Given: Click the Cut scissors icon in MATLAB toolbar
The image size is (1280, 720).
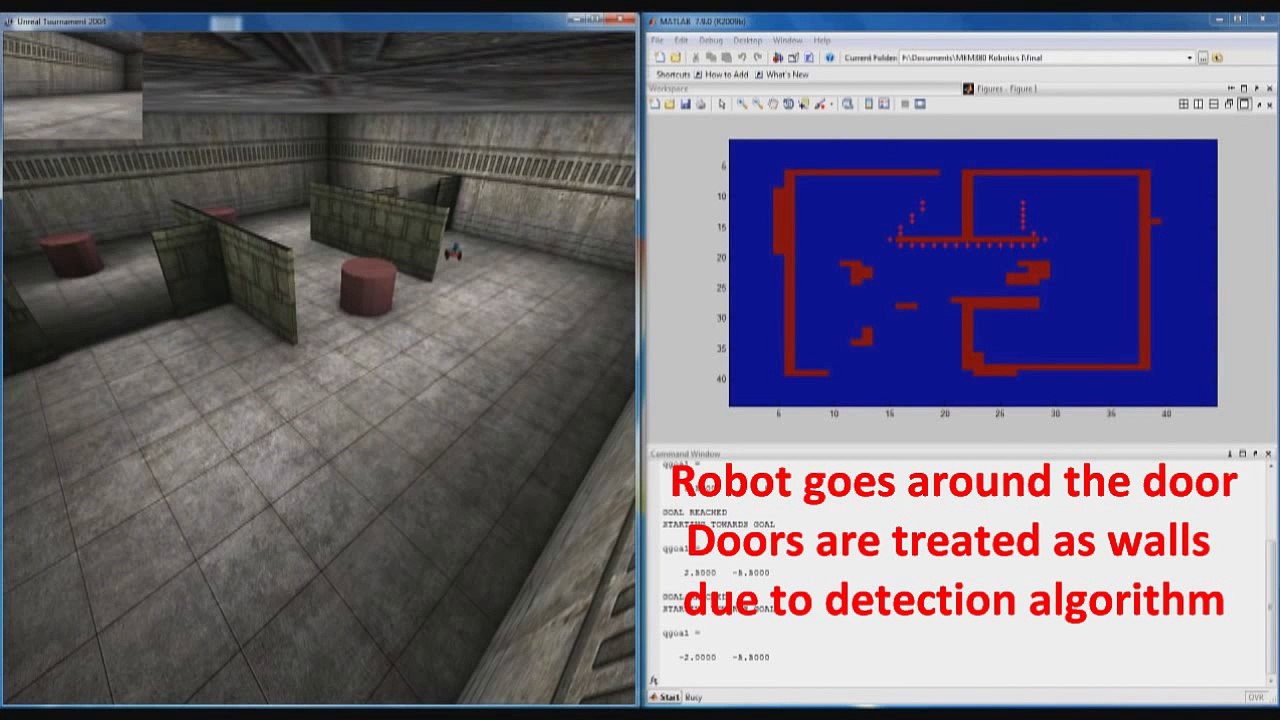Looking at the screenshot, I should pos(696,57).
